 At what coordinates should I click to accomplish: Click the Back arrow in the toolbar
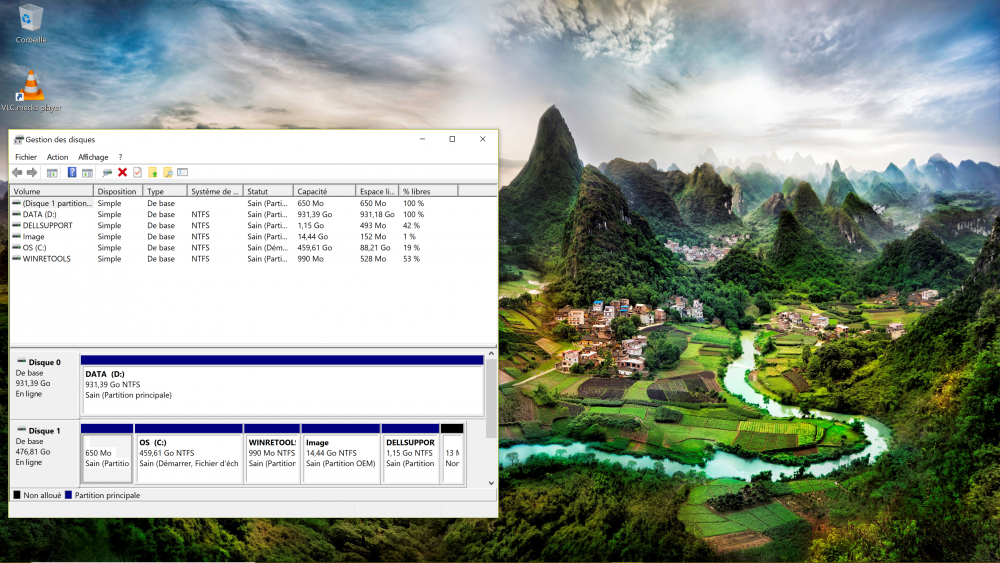point(17,173)
